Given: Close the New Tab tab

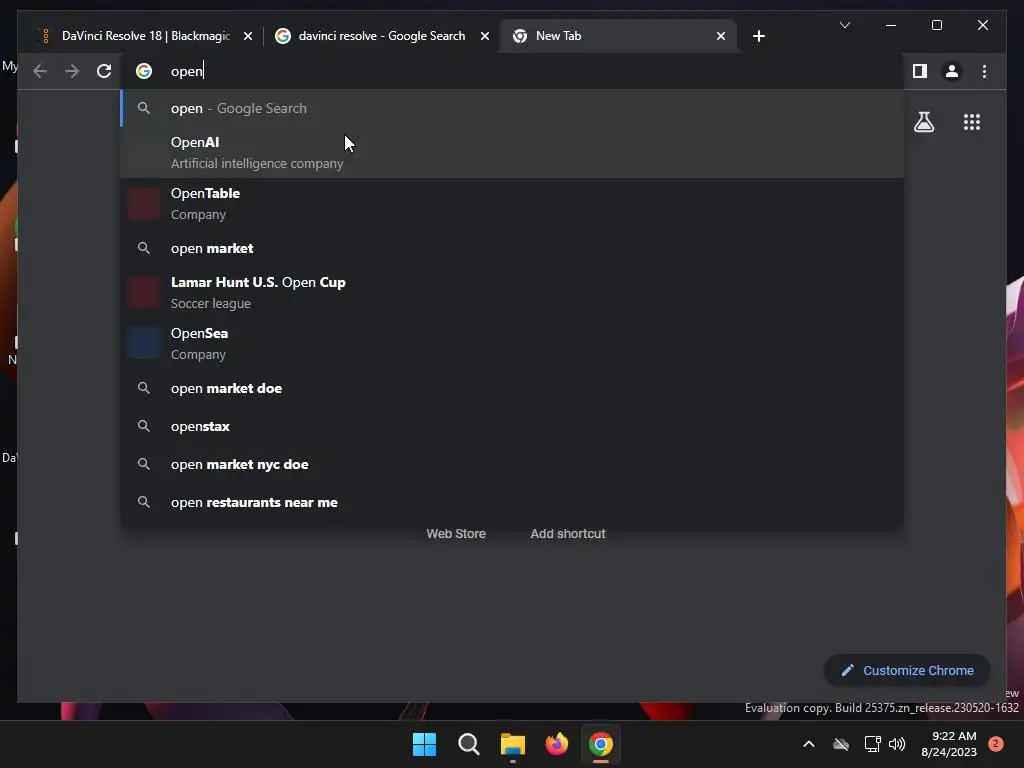Looking at the screenshot, I should pos(721,36).
